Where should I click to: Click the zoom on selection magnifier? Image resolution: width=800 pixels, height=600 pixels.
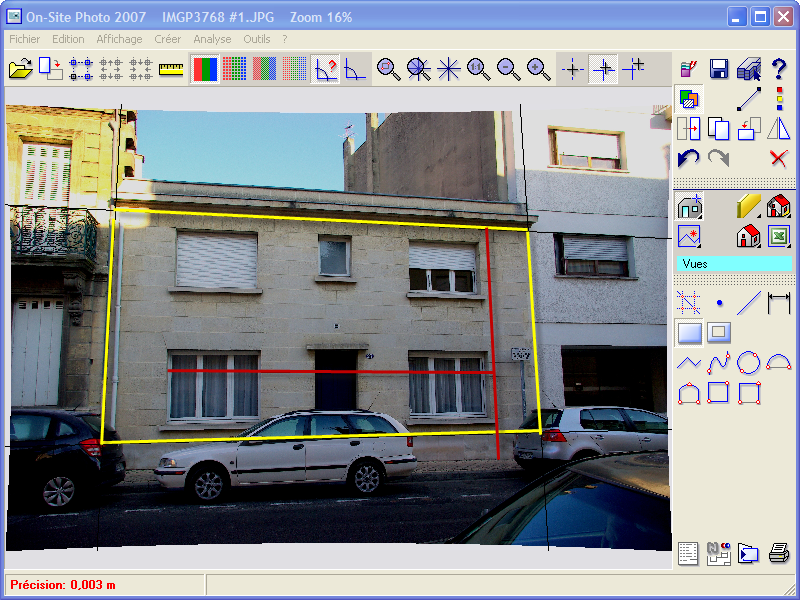(x=389, y=69)
